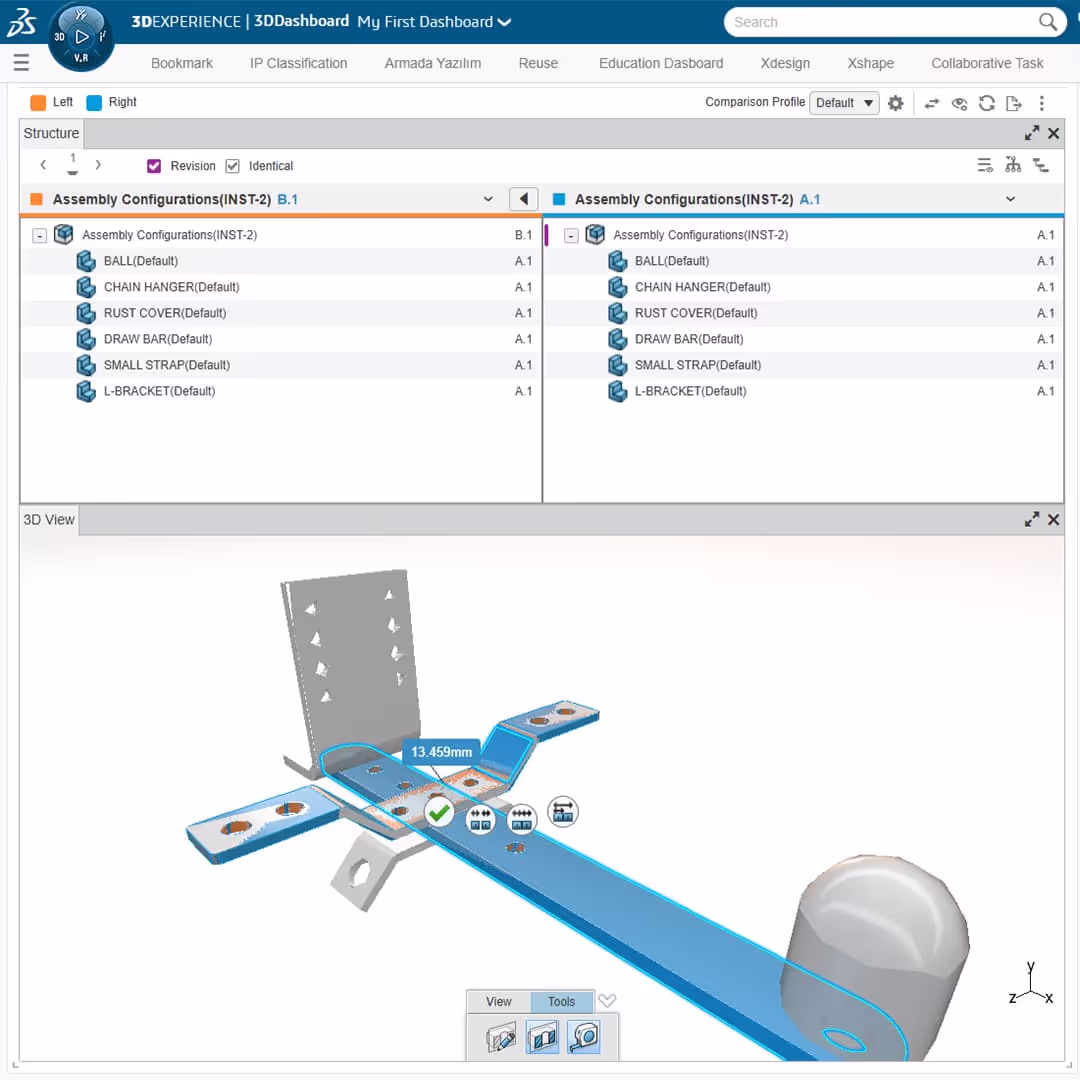Open the three-dot more options menu
This screenshot has width=1080, height=1080.
(1041, 103)
